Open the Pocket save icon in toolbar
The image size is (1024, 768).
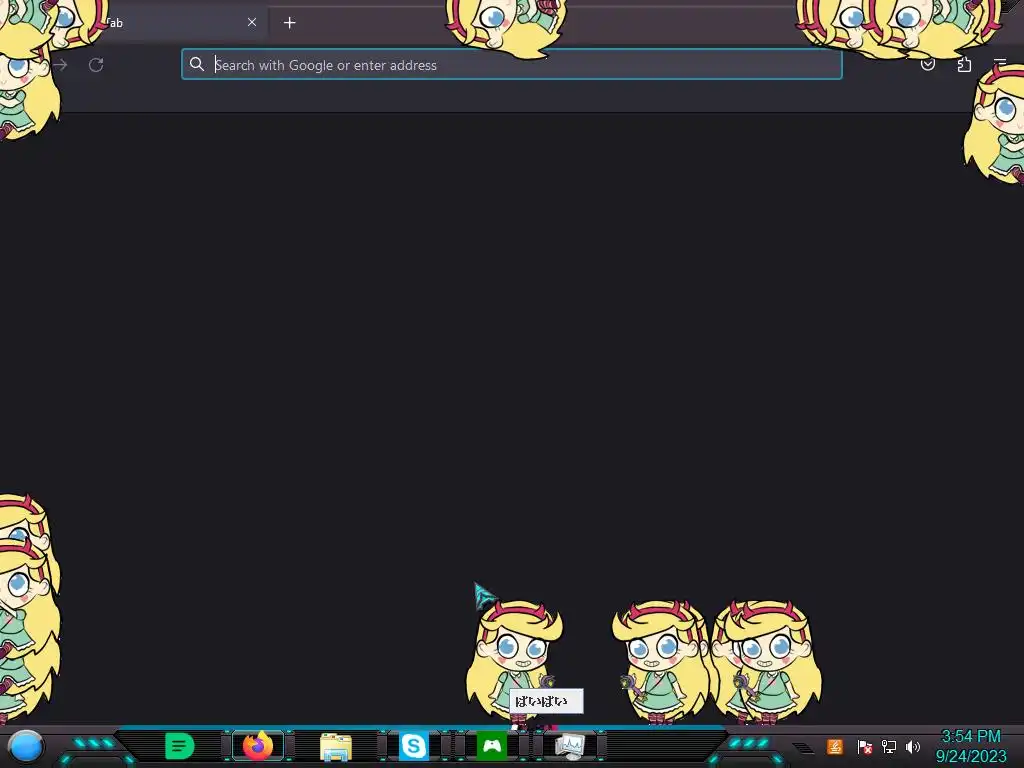coord(927,64)
